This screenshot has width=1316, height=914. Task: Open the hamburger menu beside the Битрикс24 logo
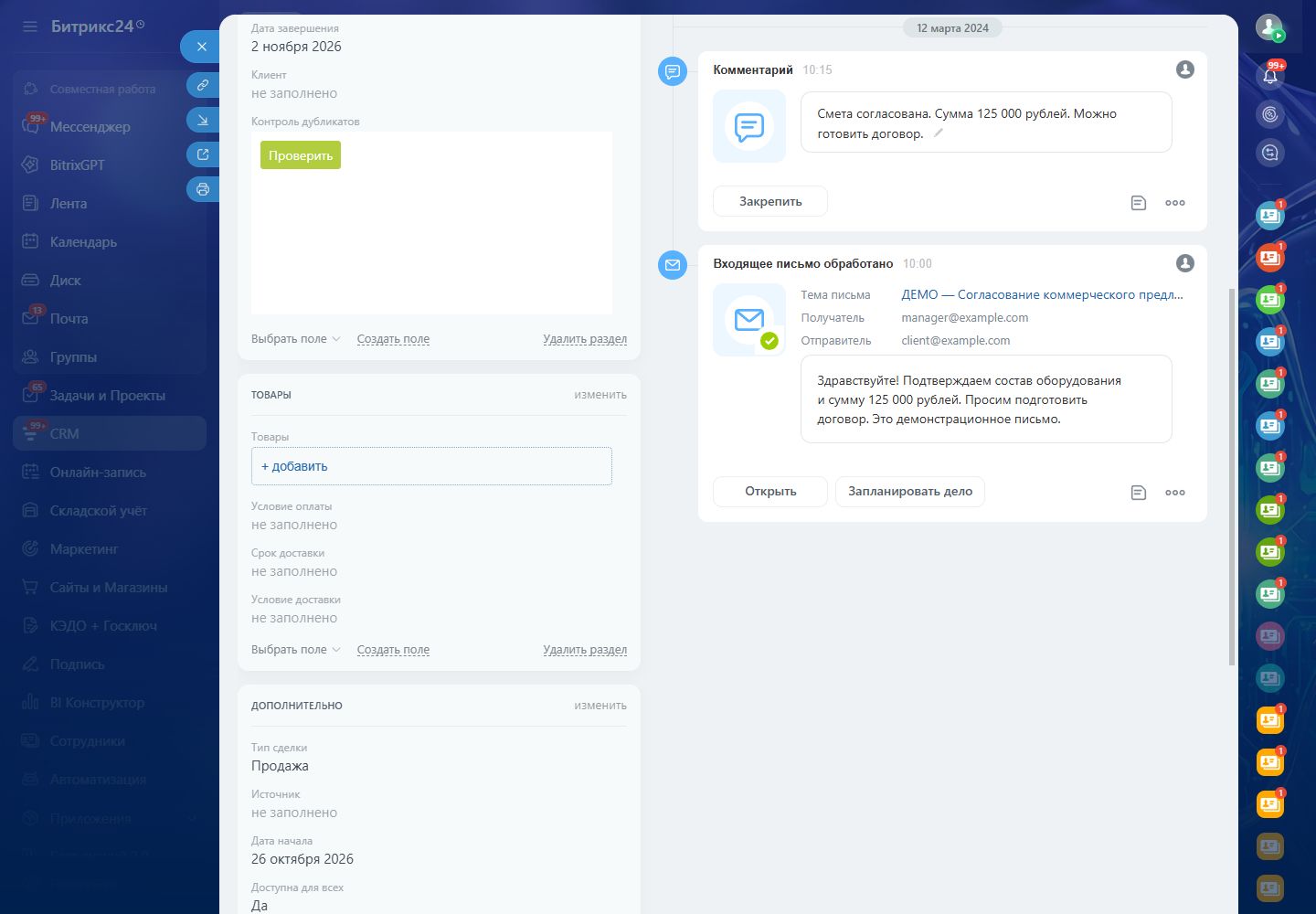coord(30,27)
